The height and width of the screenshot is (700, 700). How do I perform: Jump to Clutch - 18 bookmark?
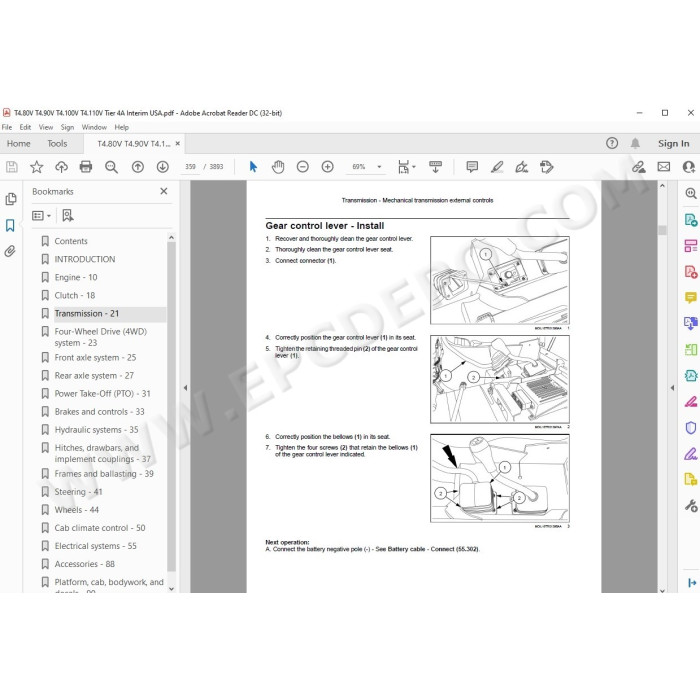pyautogui.click(x=75, y=296)
